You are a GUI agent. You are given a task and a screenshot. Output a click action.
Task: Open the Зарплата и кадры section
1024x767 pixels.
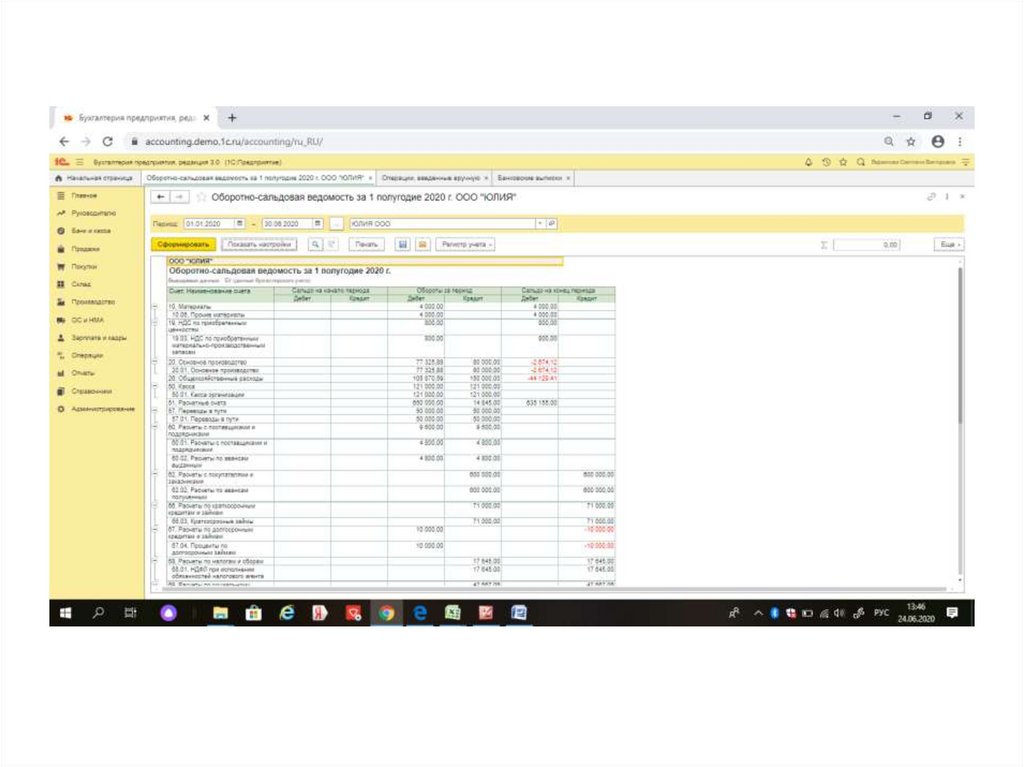click(x=99, y=338)
